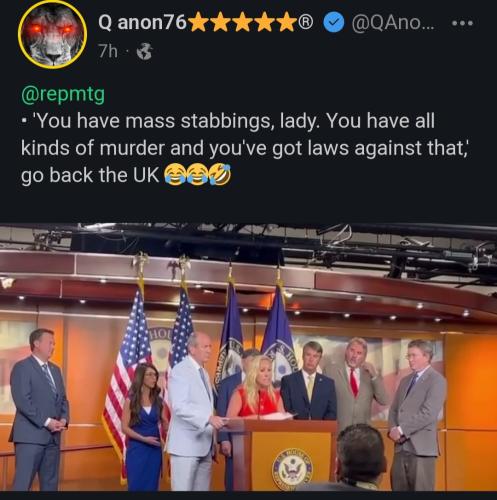This screenshot has width=497, height=500.
Task: Click the post text about mass stabbings
Action: (245, 148)
